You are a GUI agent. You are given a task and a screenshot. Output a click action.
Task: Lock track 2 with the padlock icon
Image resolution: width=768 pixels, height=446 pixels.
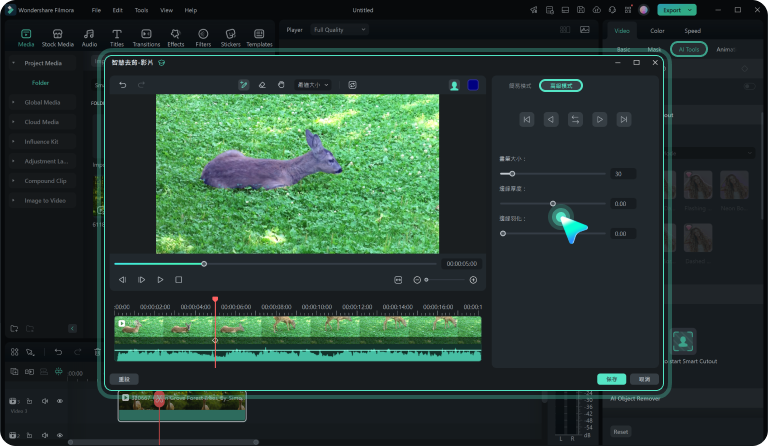(x=29, y=435)
